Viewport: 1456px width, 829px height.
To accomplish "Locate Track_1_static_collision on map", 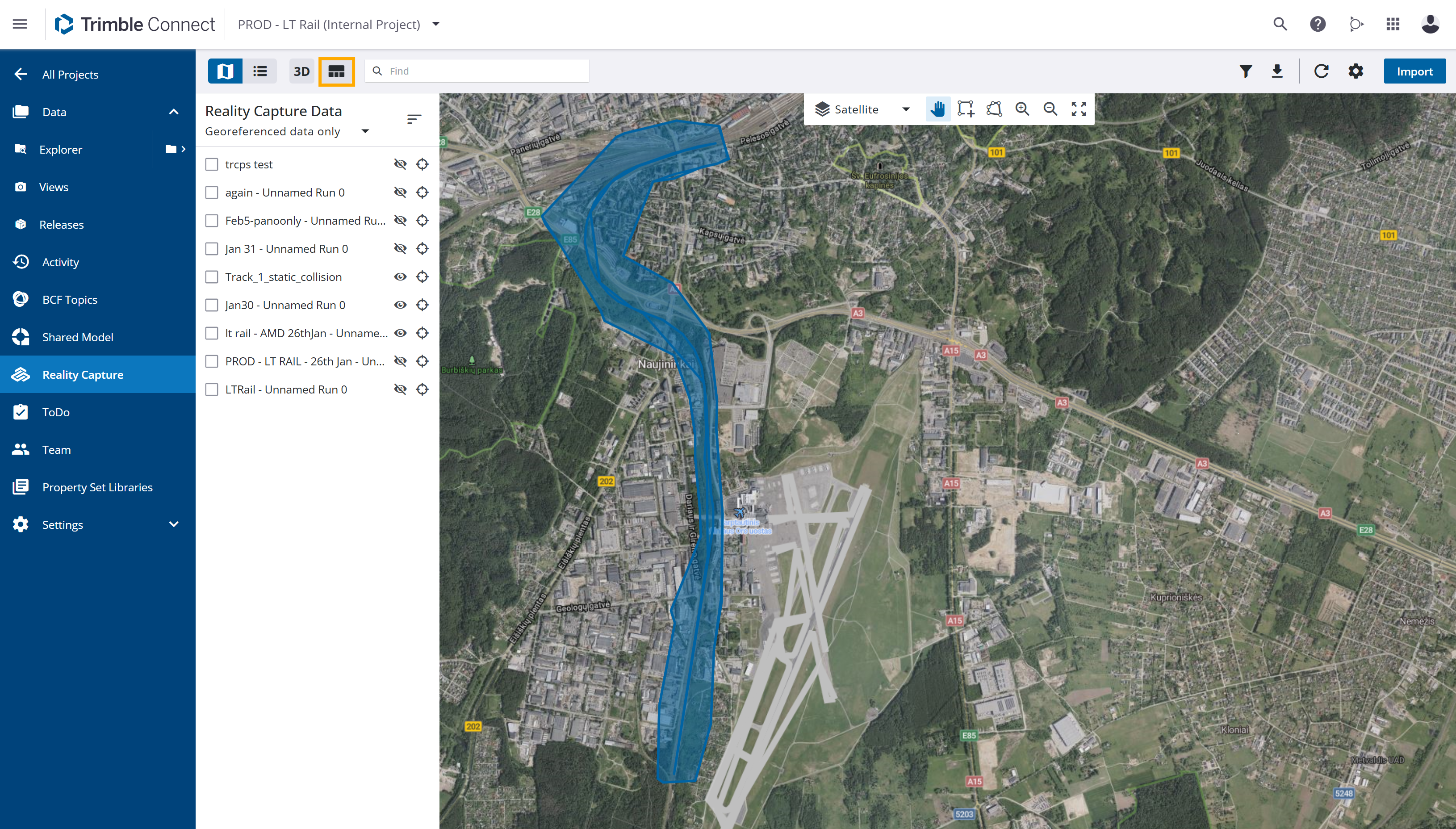I will coord(422,277).
